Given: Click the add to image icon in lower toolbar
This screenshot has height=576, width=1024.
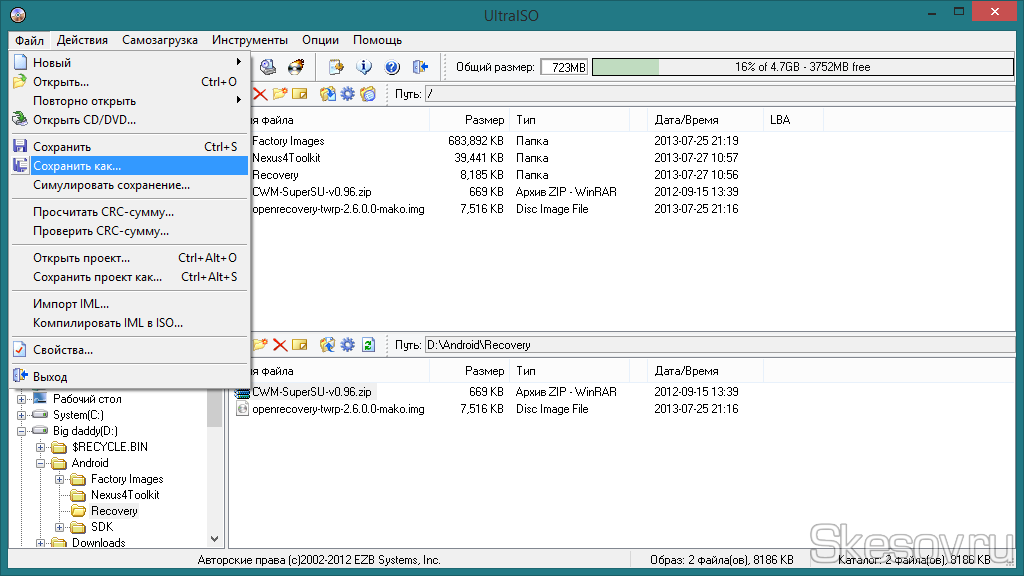Looking at the screenshot, I should tap(327, 345).
